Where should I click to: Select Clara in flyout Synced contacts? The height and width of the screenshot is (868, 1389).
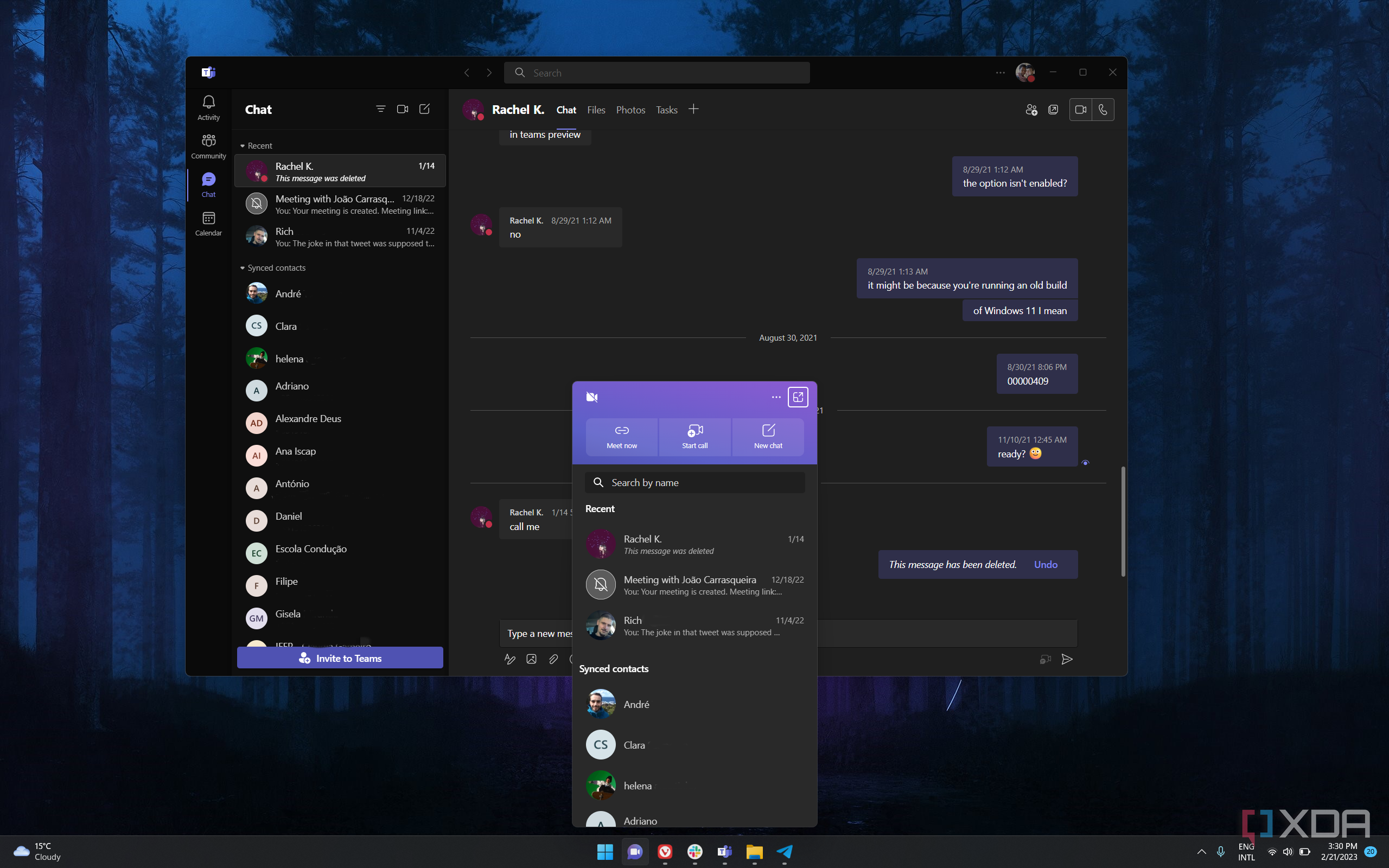694,745
